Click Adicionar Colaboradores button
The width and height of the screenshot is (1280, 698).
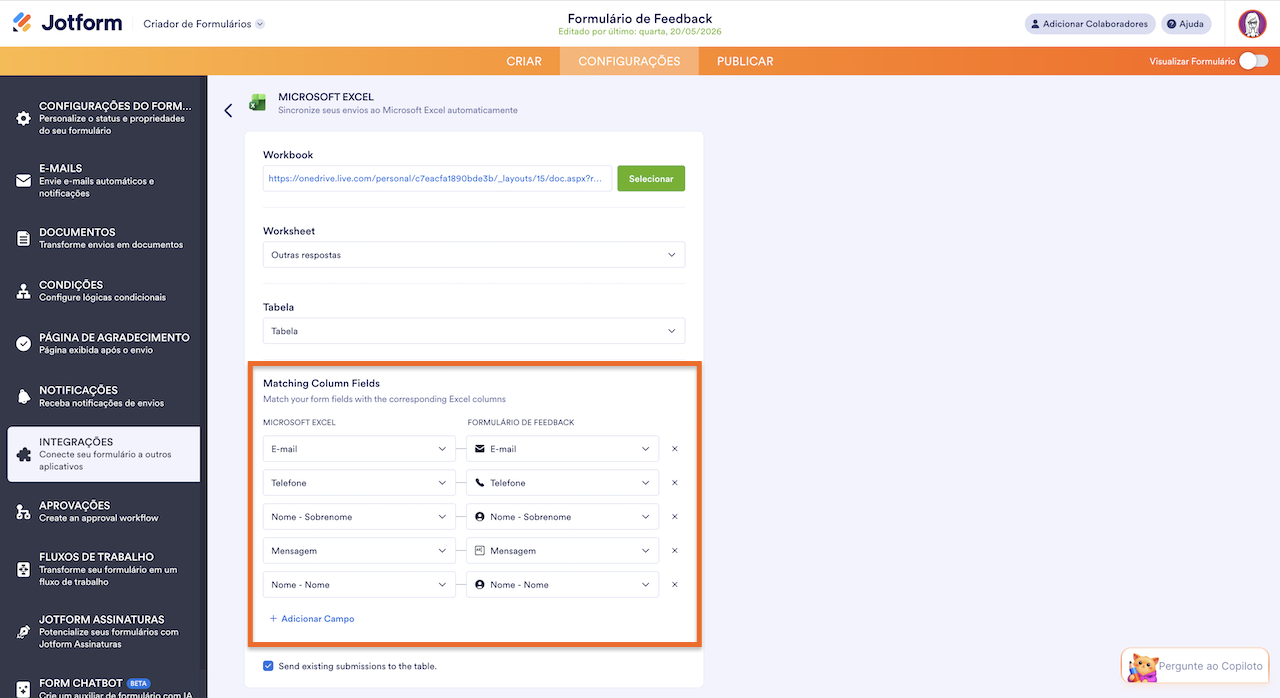(1090, 24)
